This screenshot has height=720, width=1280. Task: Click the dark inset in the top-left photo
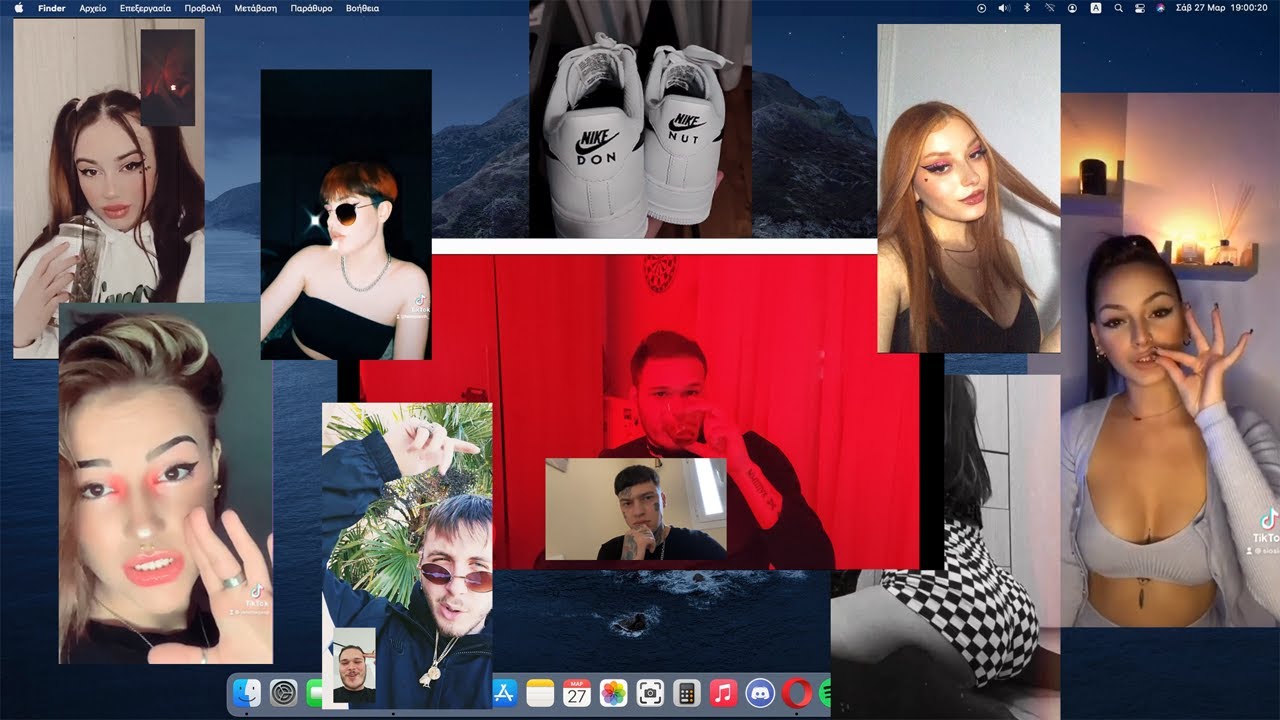pos(168,77)
